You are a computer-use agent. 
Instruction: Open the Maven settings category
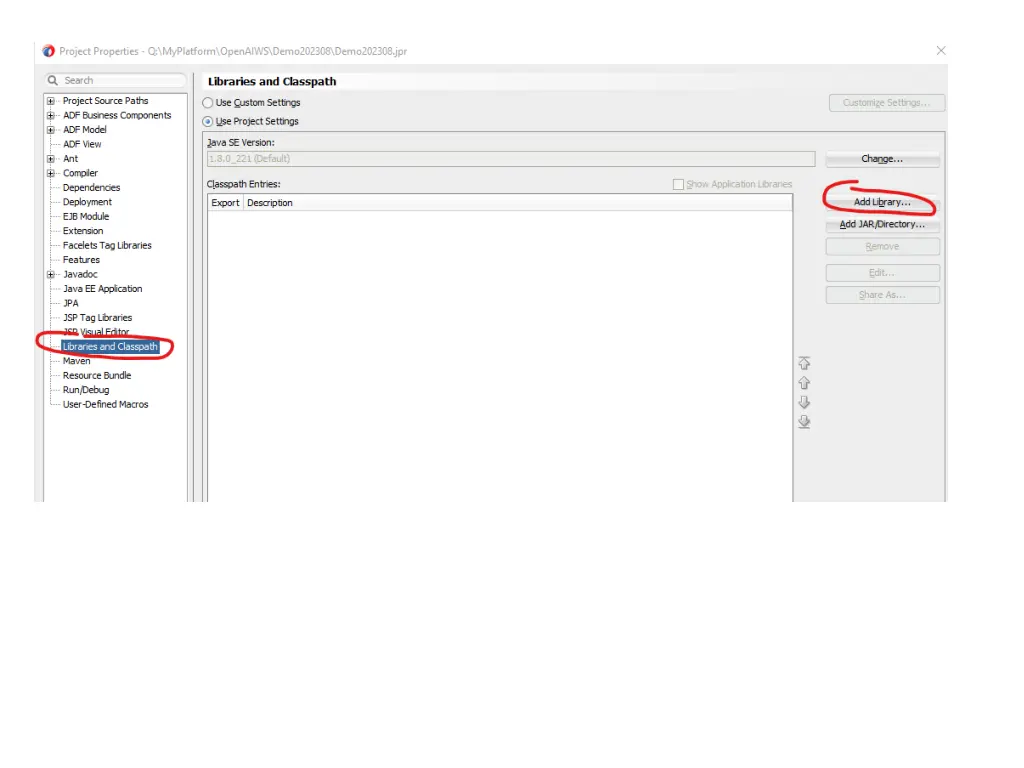click(76, 361)
